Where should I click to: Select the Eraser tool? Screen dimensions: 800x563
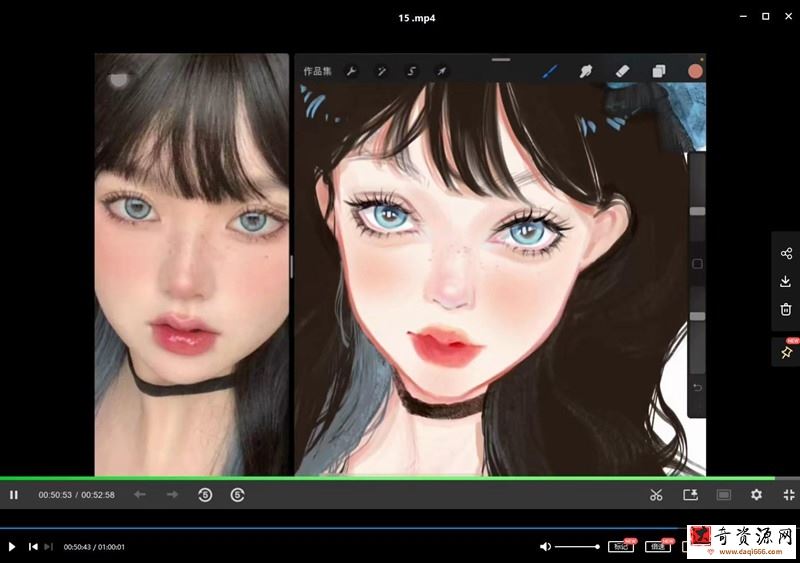[622, 71]
